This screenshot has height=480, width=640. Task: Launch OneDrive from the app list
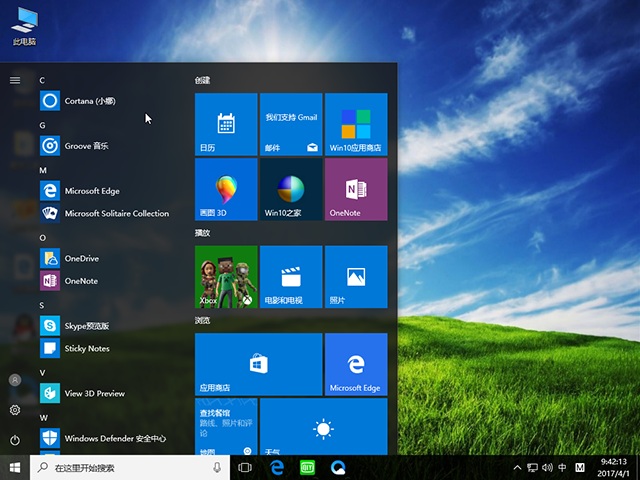(x=80, y=258)
